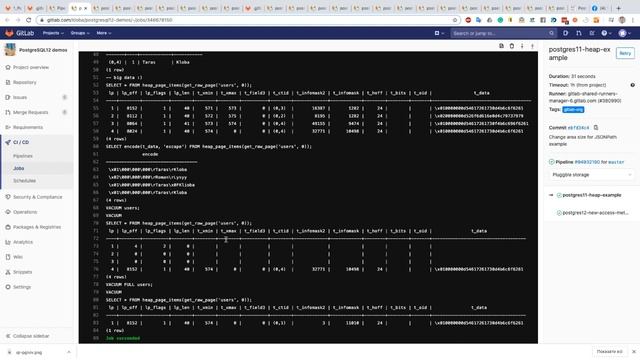Image resolution: width=640 pixels, height=360 pixels.
Task: Reload the page in the browser toolbar
Action: tap(29, 20)
